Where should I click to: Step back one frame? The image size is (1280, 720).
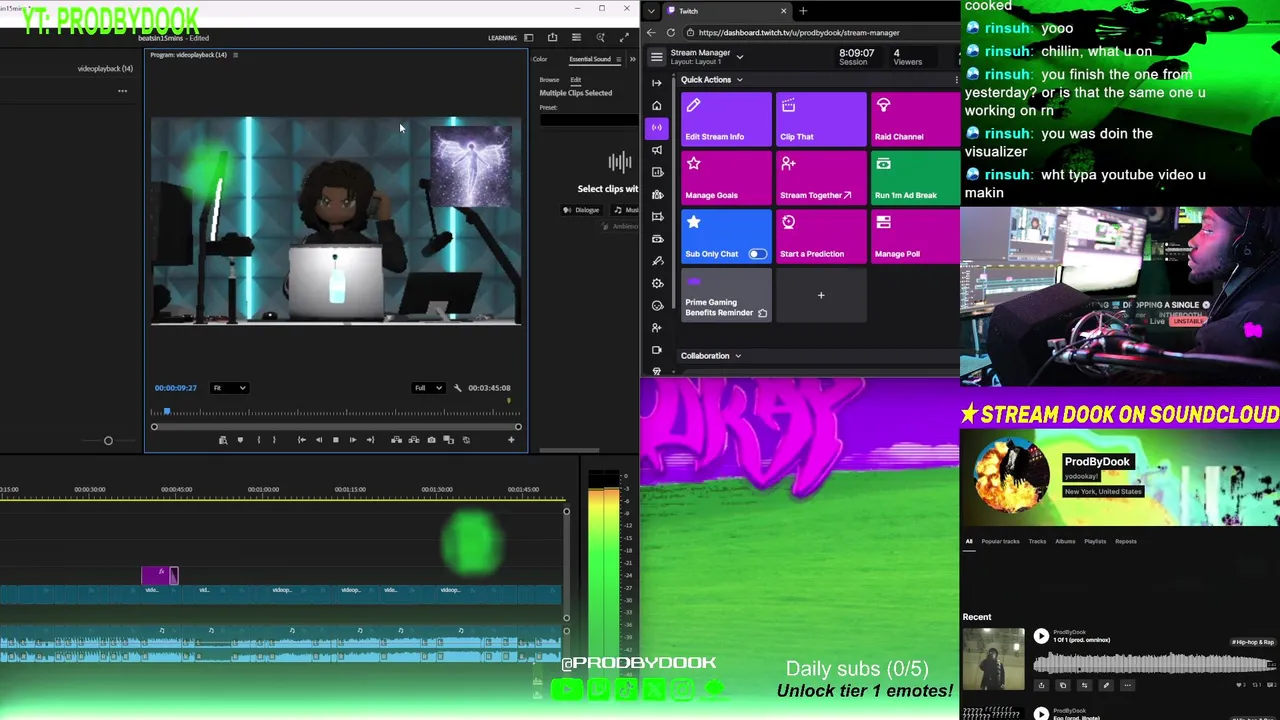pos(319,440)
